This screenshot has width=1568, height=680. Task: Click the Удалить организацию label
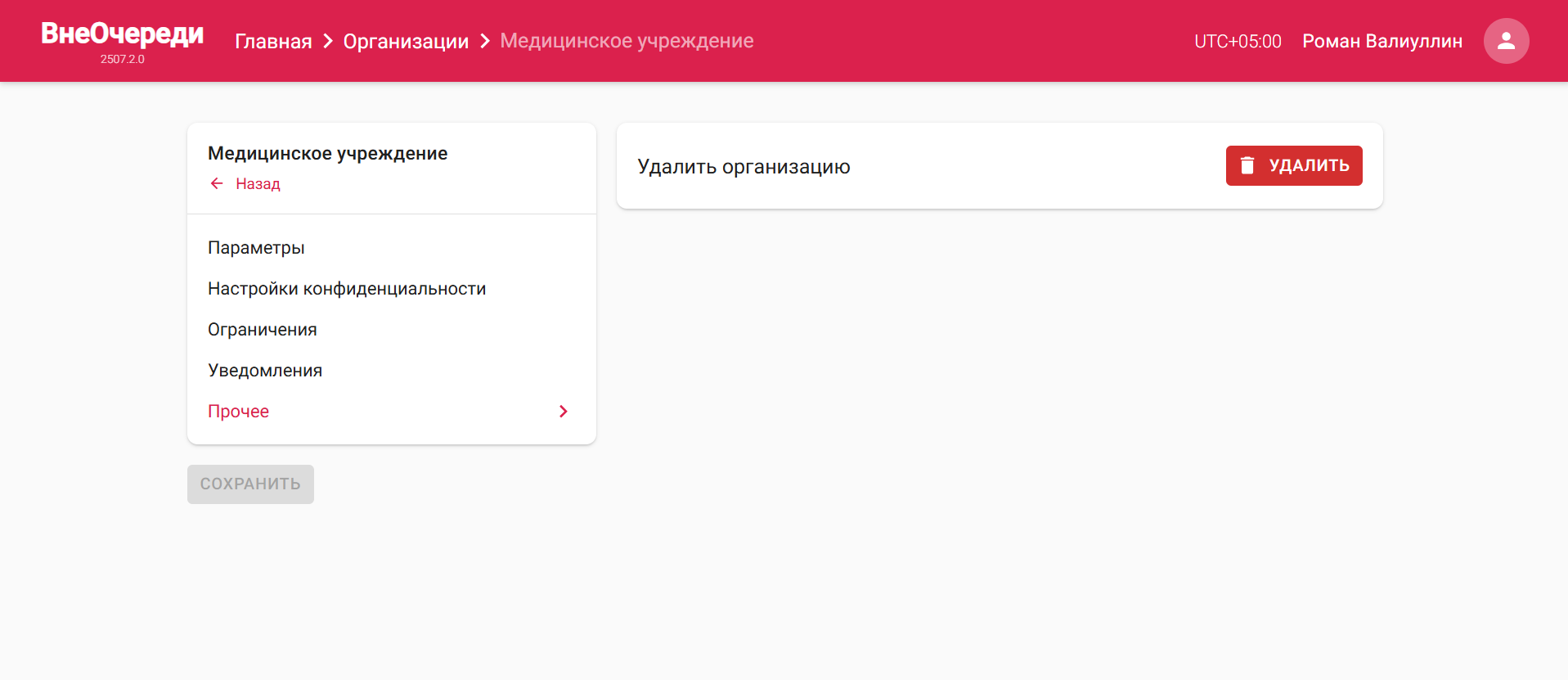pyautogui.click(x=744, y=167)
